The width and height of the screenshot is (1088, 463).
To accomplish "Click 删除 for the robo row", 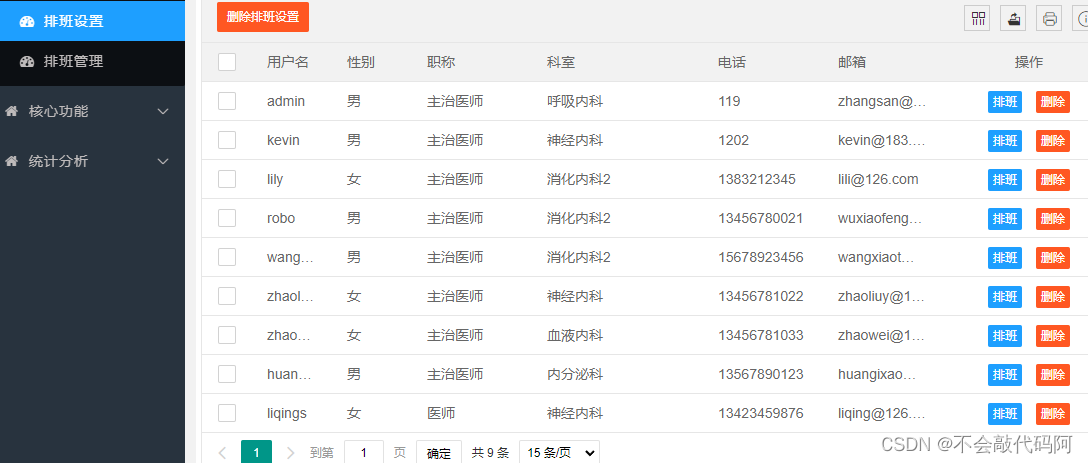I will click(x=1053, y=219).
